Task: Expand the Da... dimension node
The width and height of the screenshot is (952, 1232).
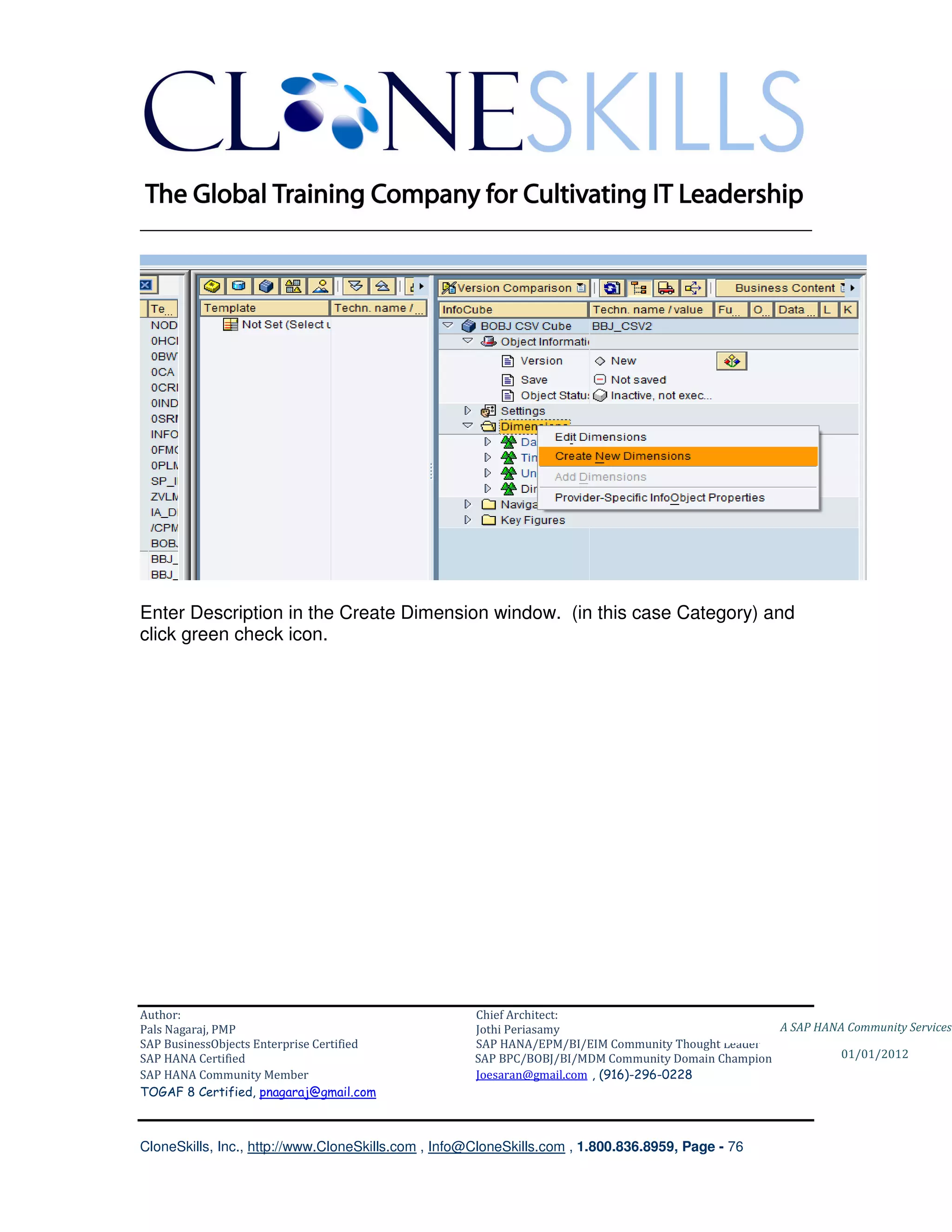Action: (488, 442)
